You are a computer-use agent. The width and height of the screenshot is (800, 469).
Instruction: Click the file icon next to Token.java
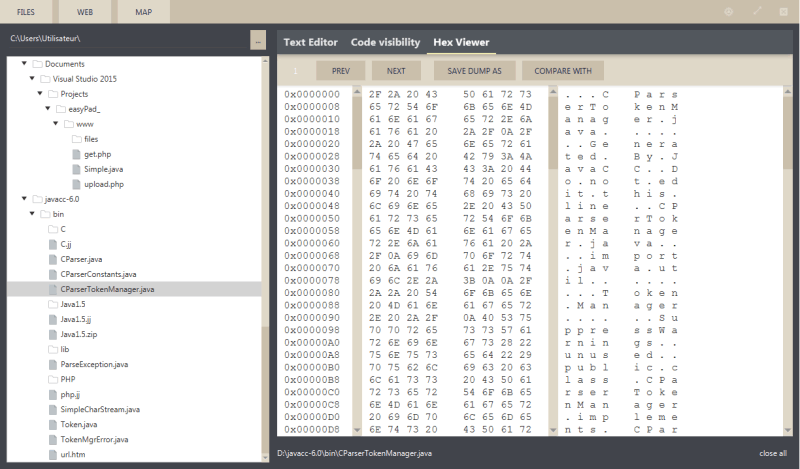click(x=52, y=424)
